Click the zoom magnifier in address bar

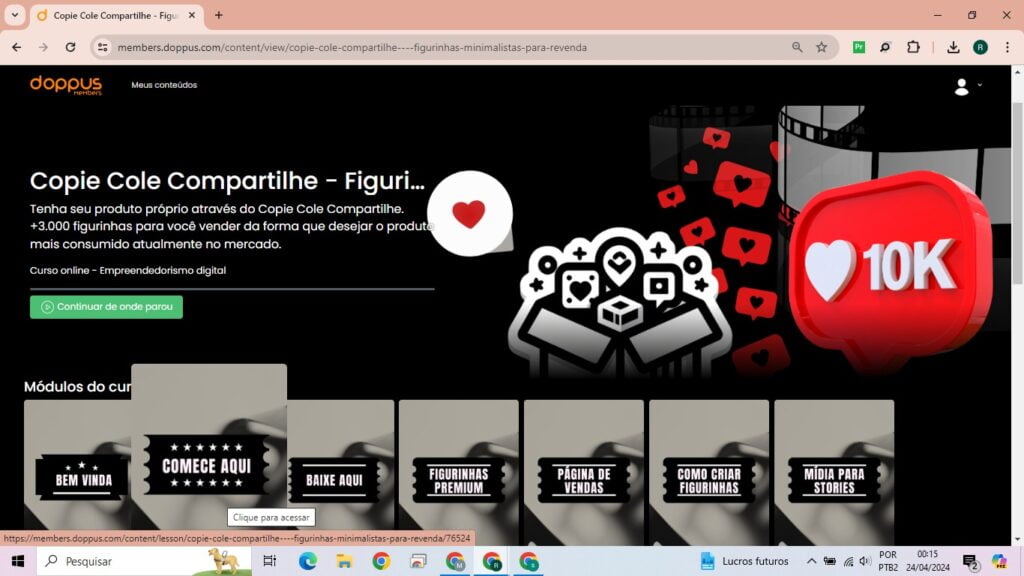pyautogui.click(x=797, y=47)
